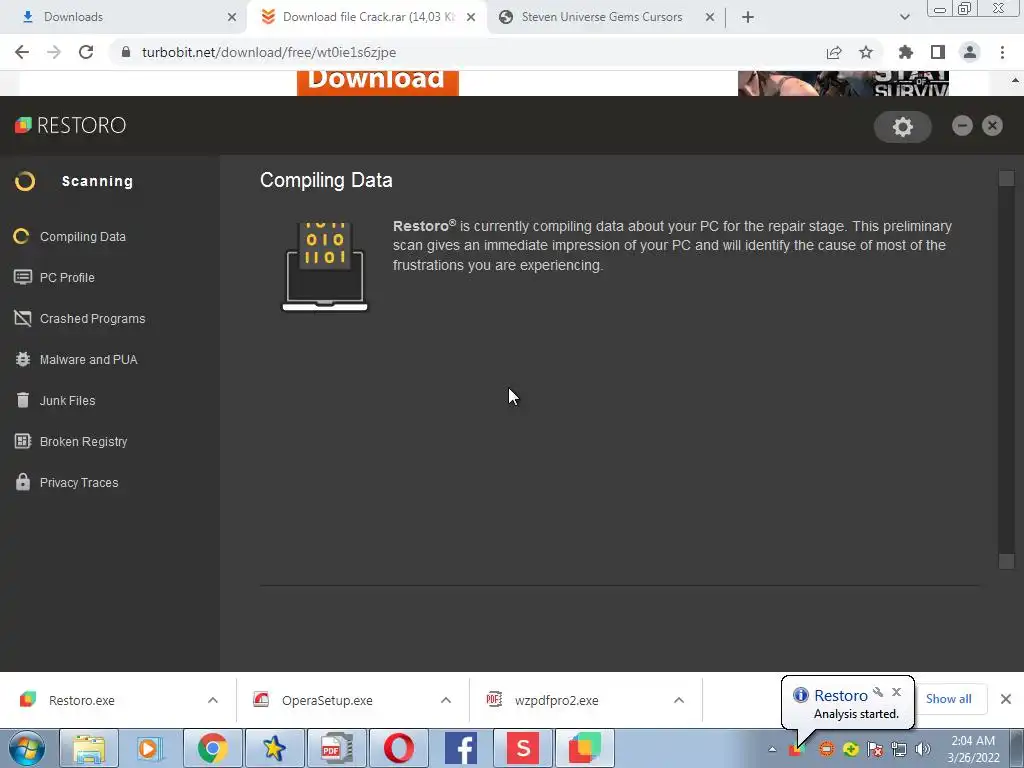1024x768 pixels.
Task: Click Restoro scrollbar up button
Action: tap(1006, 178)
